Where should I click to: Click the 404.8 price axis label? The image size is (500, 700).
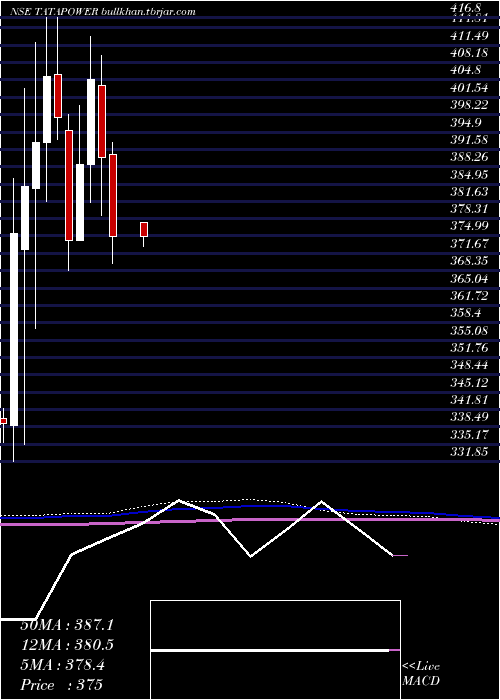click(x=466, y=71)
